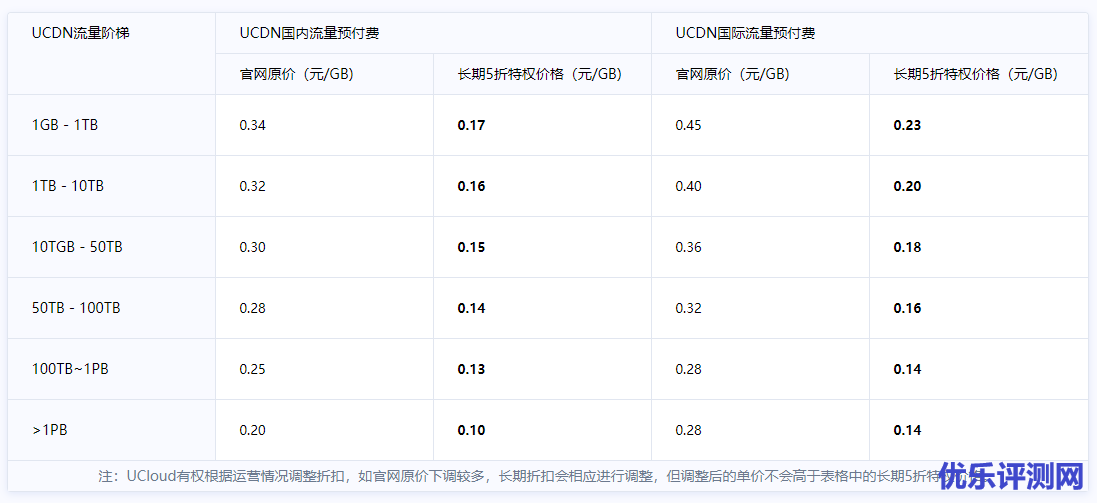1097x503 pixels.
Task: Click 长期5折特权价格 subheader under UCDN国内流量预付费
Action: [x=539, y=74]
